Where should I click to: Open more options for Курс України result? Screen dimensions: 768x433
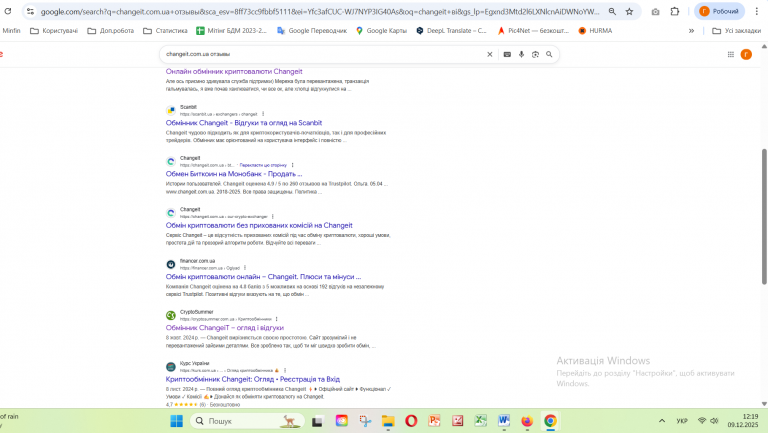285,371
